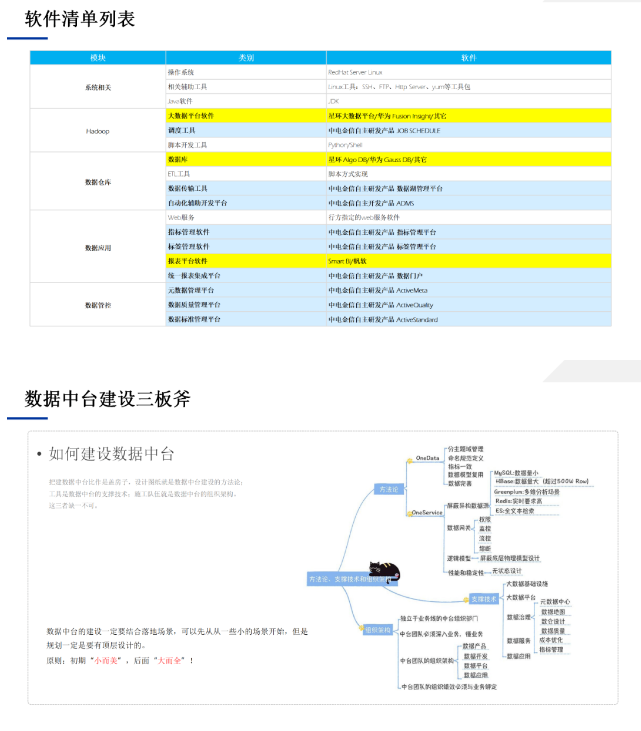Click the 逻辑模型 branch label
Screen dimensions: 641x731
point(459,559)
